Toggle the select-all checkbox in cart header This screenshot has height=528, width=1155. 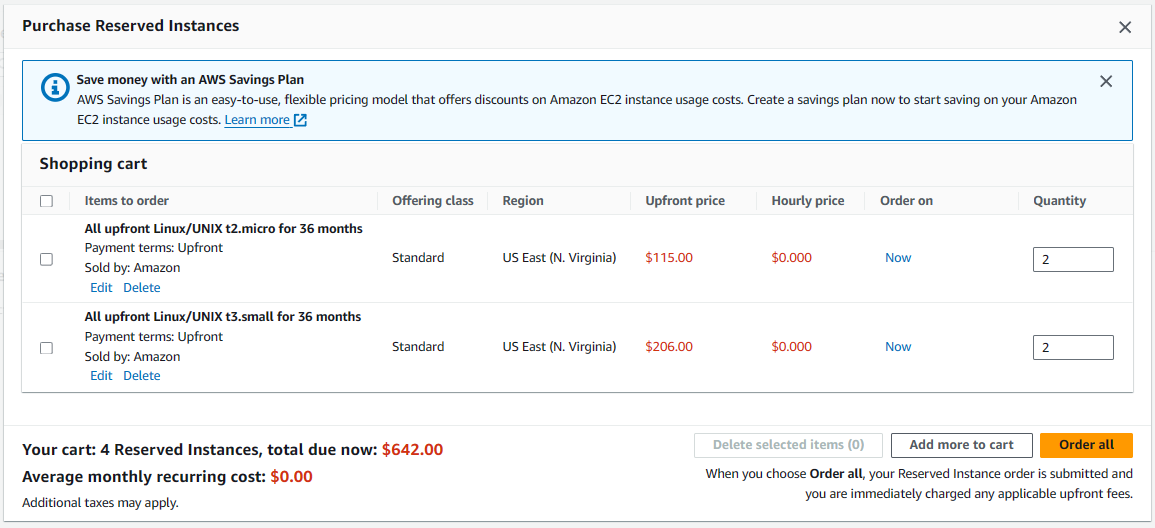click(46, 201)
